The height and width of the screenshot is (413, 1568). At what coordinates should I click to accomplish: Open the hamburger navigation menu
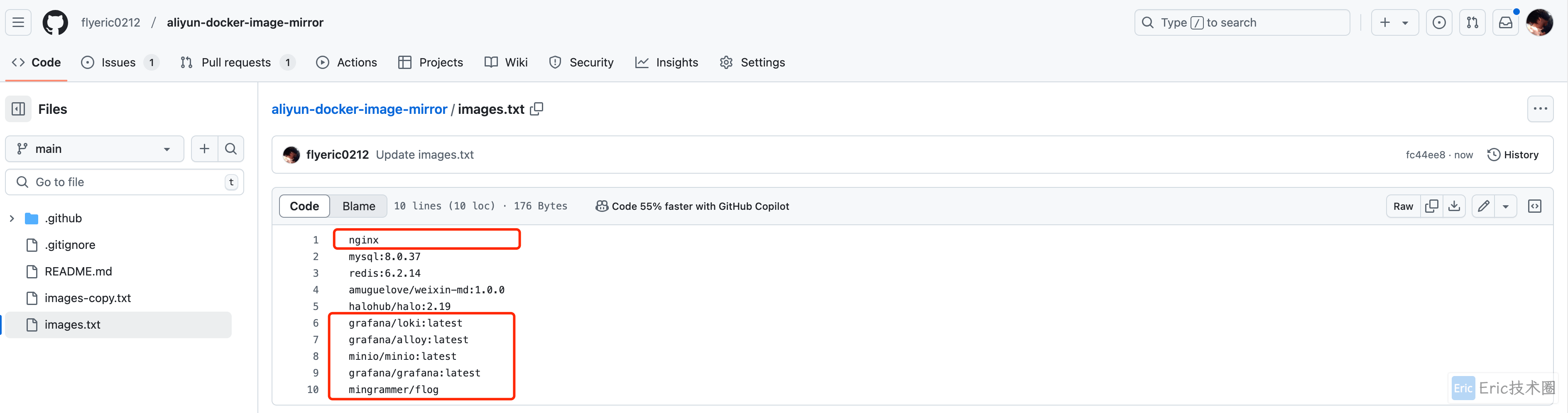(18, 22)
